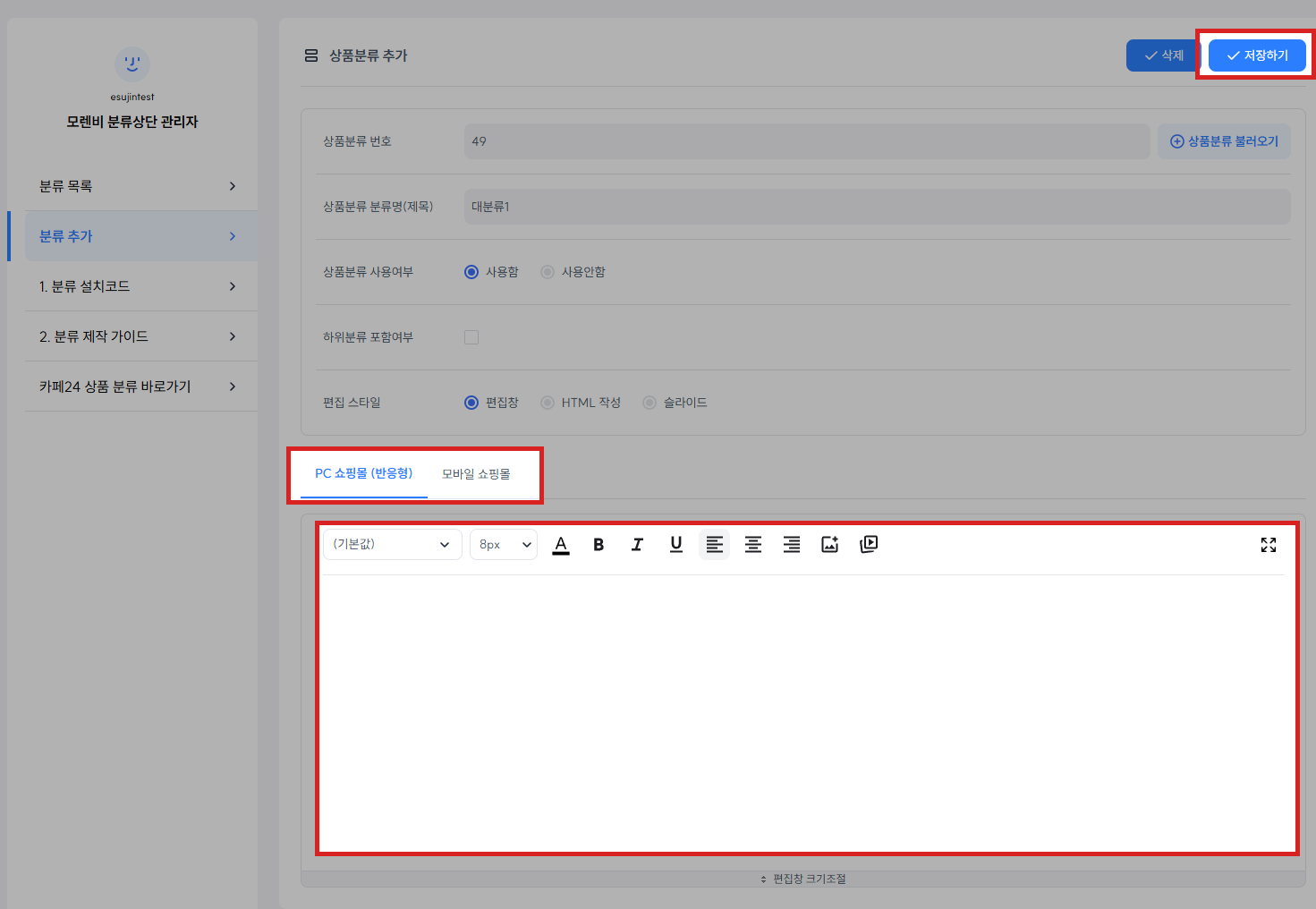Switch to the 모바일 쇼핑몰 tab

click(476, 474)
